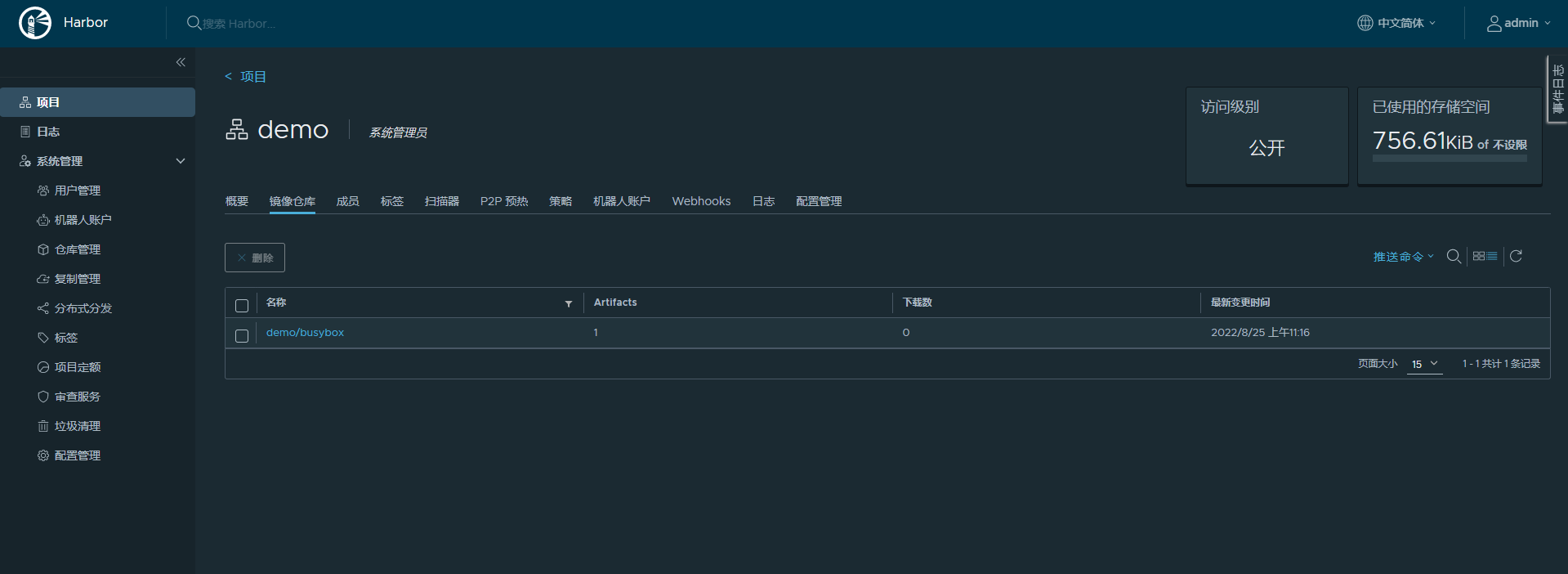This screenshot has width=1568, height=574.
Task: Collapse the 系统管理 section in sidebar
Action: tap(181, 161)
